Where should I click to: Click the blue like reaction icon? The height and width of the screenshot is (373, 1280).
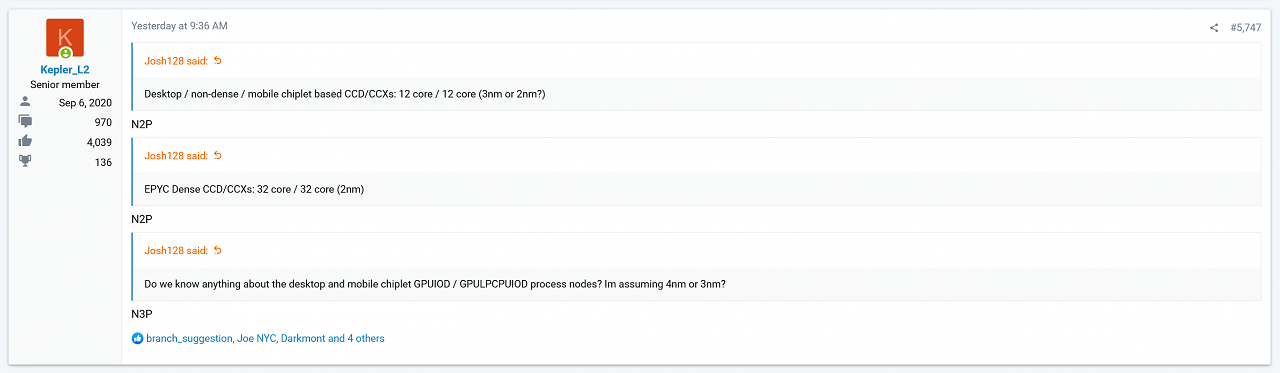point(138,338)
